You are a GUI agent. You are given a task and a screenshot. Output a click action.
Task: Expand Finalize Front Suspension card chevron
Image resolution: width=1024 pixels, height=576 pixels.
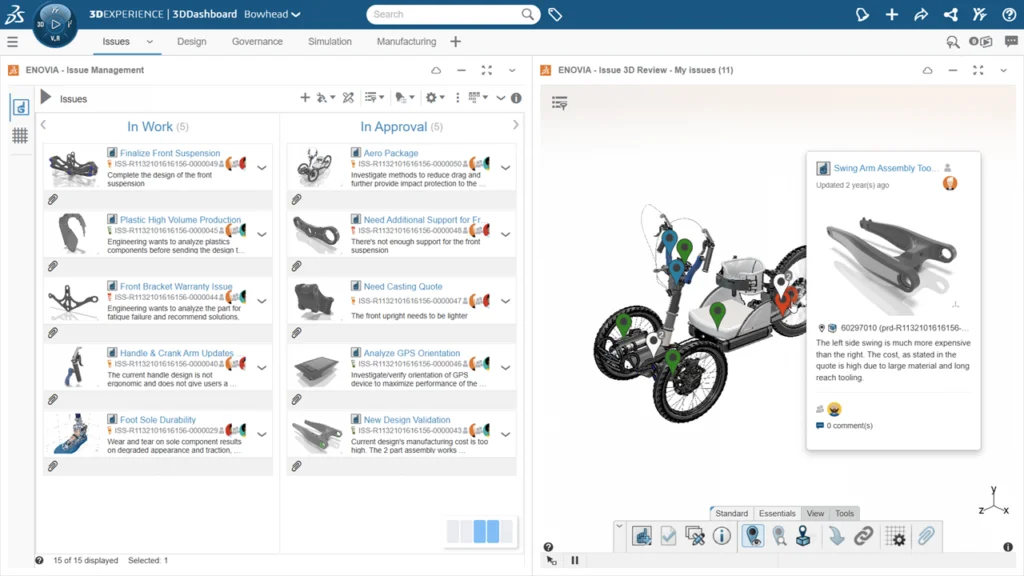[262, 168]
